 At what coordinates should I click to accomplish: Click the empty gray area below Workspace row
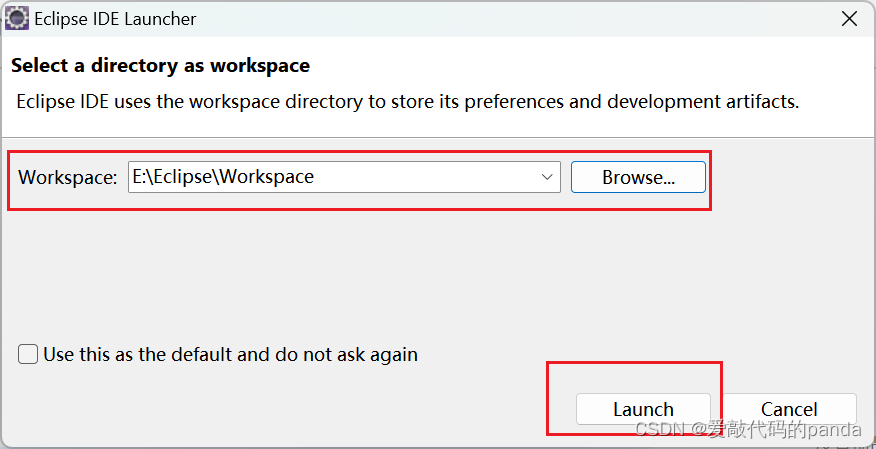[x=436, y=274]
